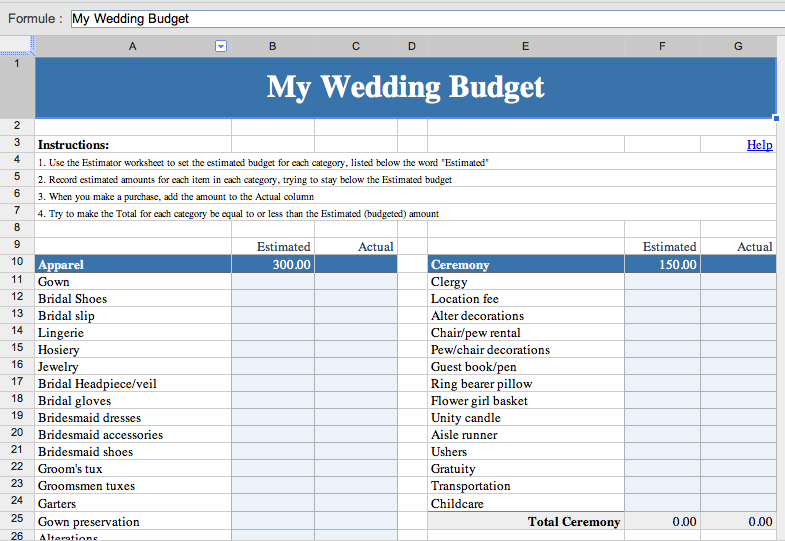Select the column E header
Viewport: 785px width, 541px height.
tap(526, 46)
